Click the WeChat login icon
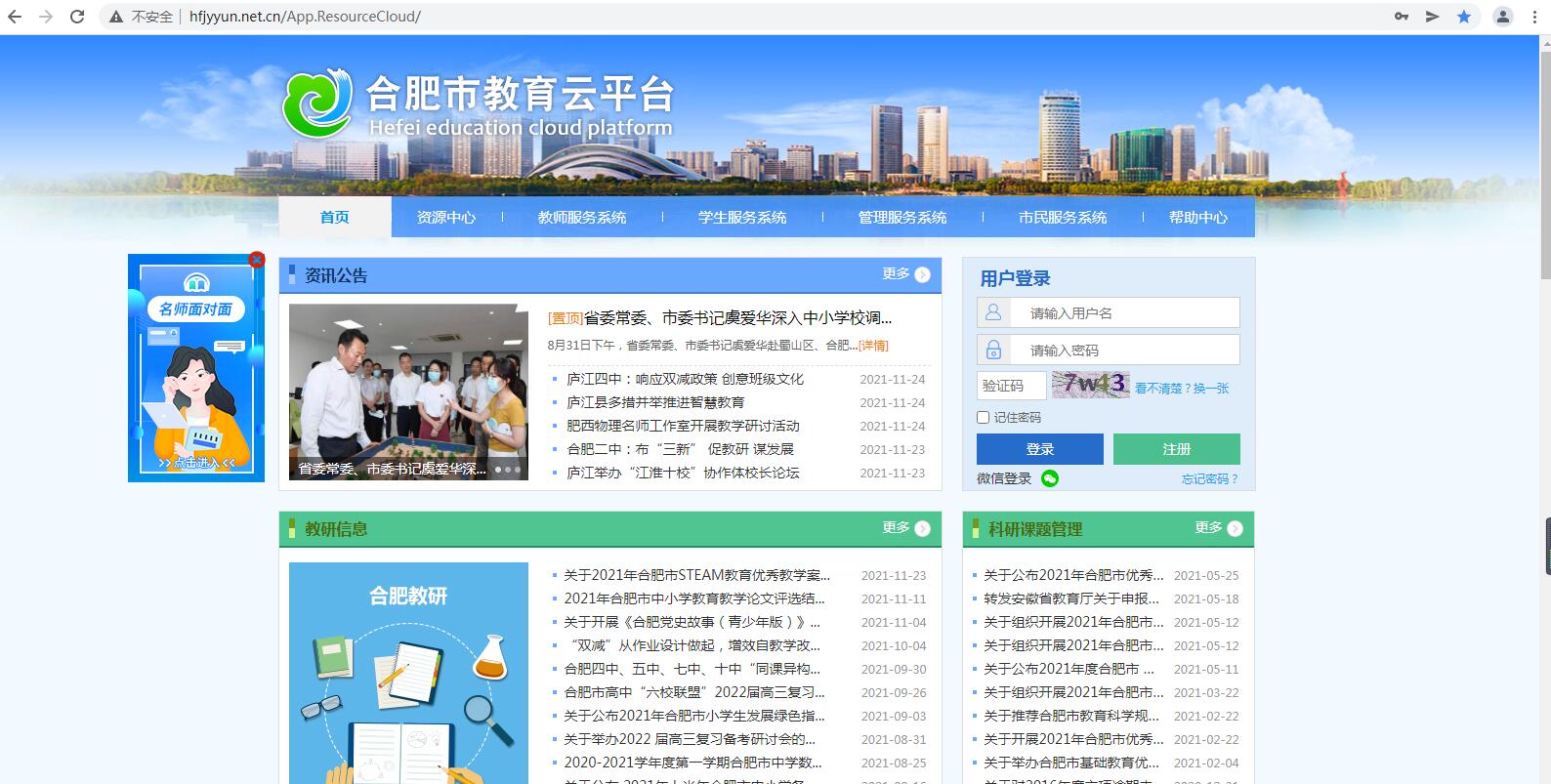Screen dimensions: 1551x784 (1050, 478)
